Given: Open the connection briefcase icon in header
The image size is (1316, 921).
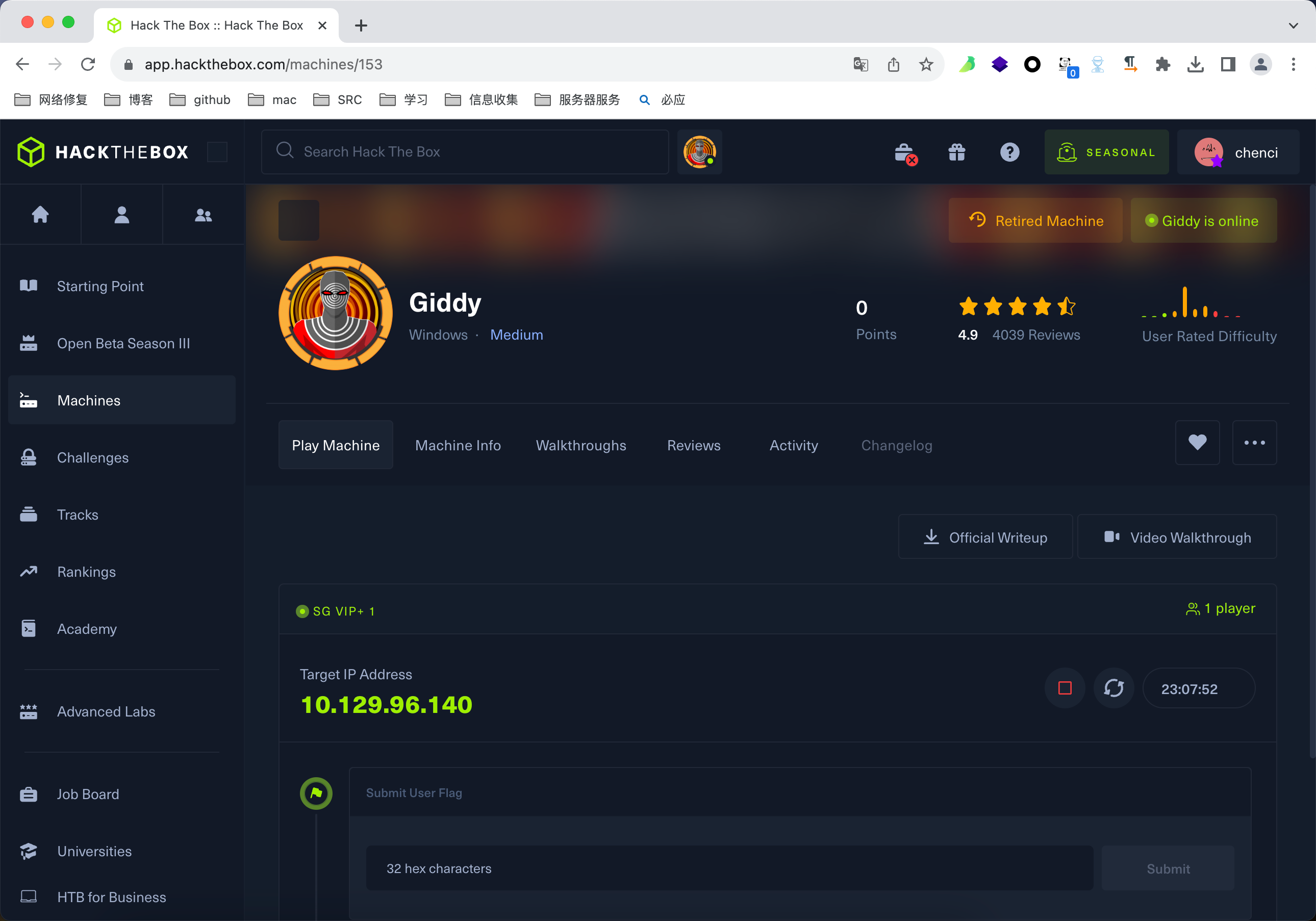Looking at the screenshot, I should pyautogui.click(x=904, y=153).
